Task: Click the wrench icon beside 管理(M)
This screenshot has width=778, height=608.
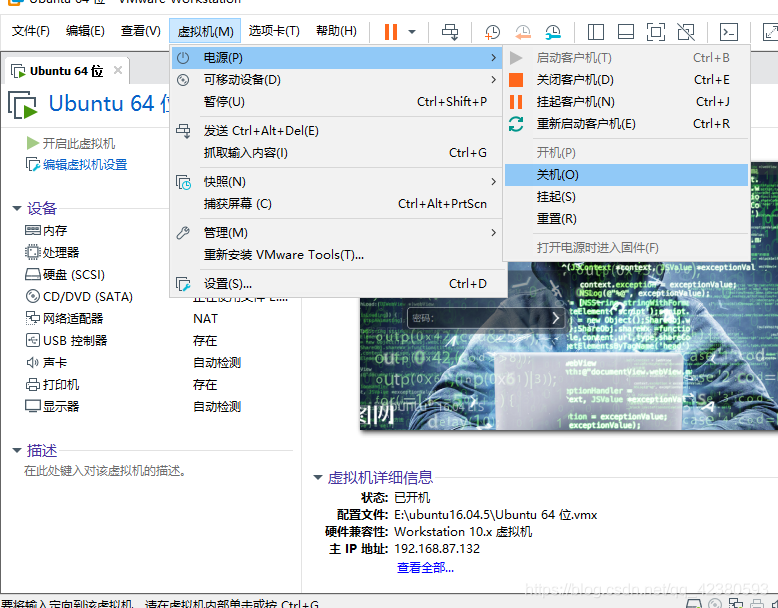Action: click(183, 233)
